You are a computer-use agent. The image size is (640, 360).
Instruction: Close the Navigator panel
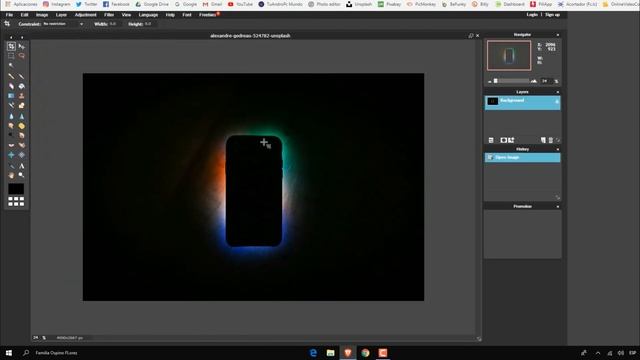[x=558, y=35]
